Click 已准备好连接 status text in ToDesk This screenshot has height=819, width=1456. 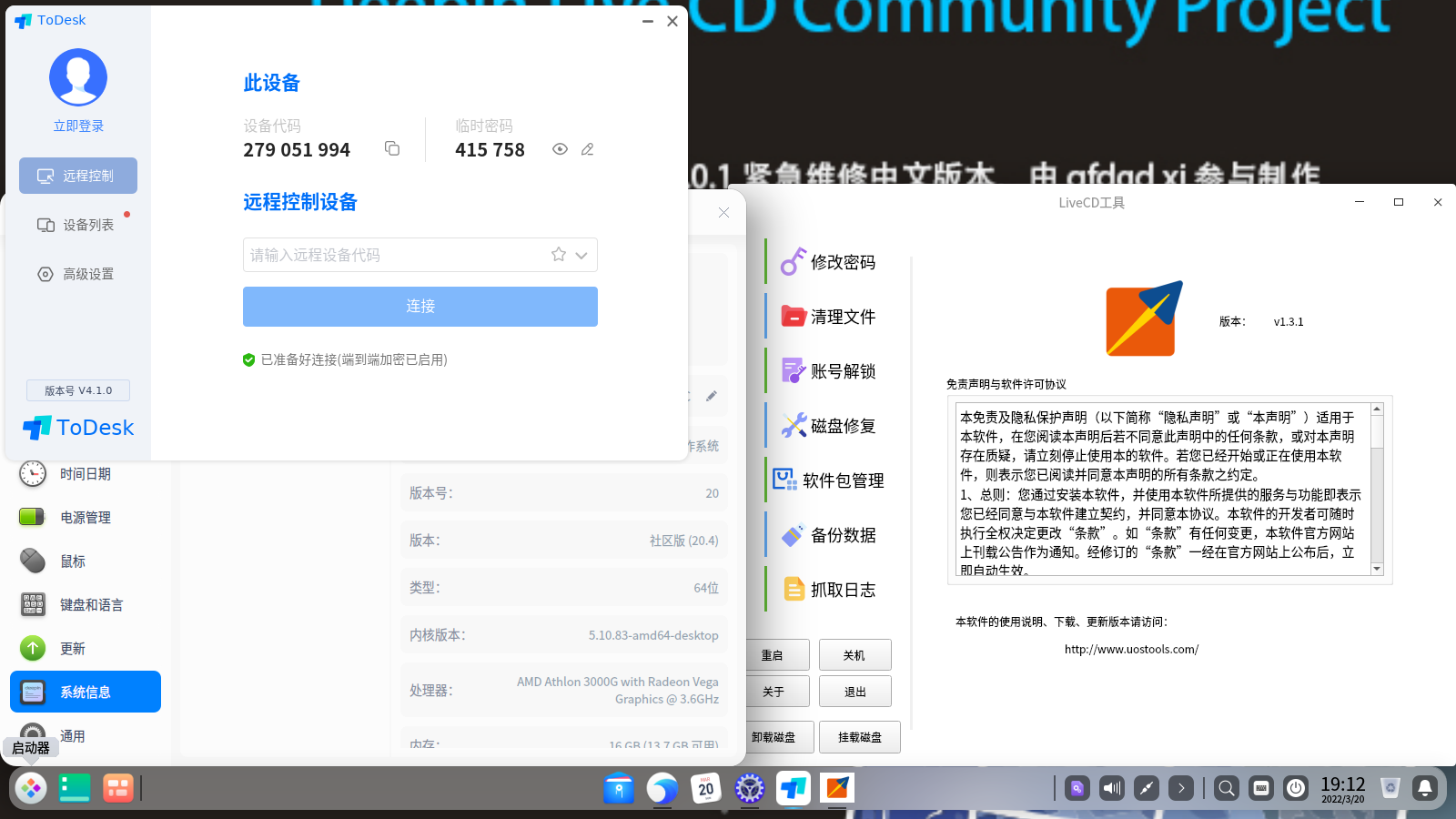[353, 359]
